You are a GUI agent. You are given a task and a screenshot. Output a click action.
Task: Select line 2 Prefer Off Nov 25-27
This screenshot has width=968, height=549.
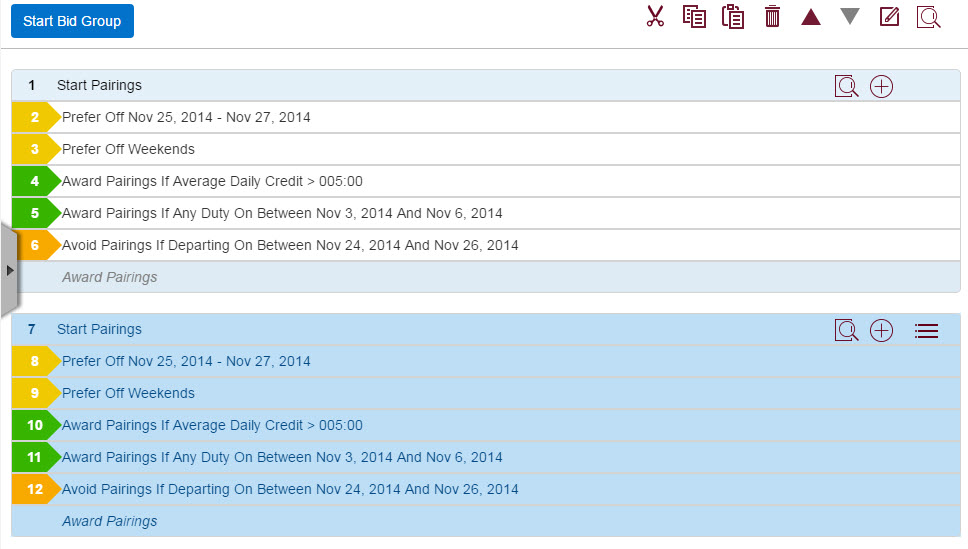tap(486, 117)
